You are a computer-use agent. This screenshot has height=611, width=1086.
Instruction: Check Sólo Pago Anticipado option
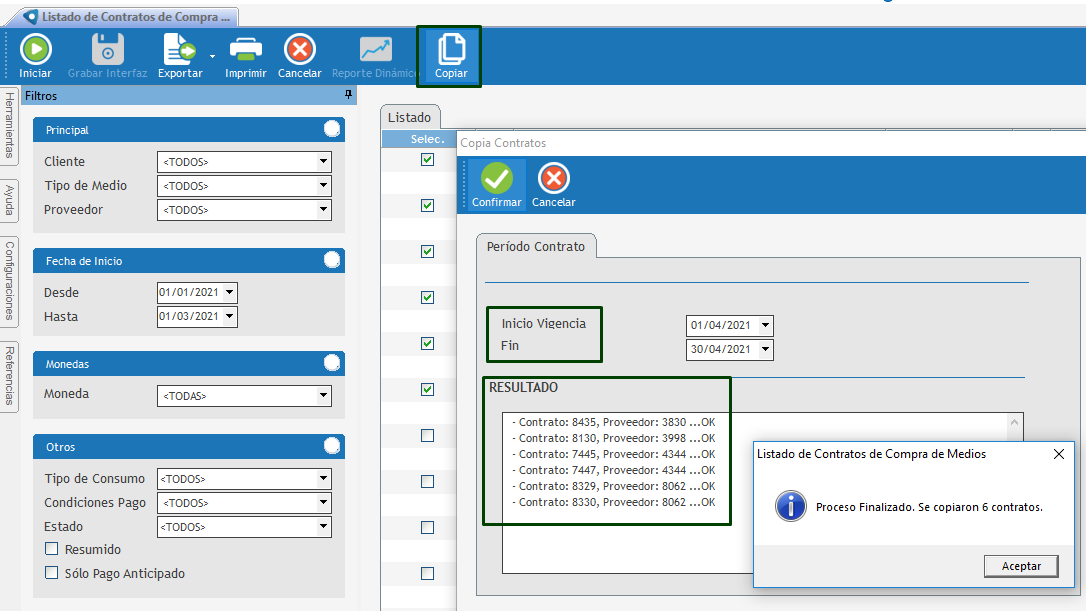point(52,573)
